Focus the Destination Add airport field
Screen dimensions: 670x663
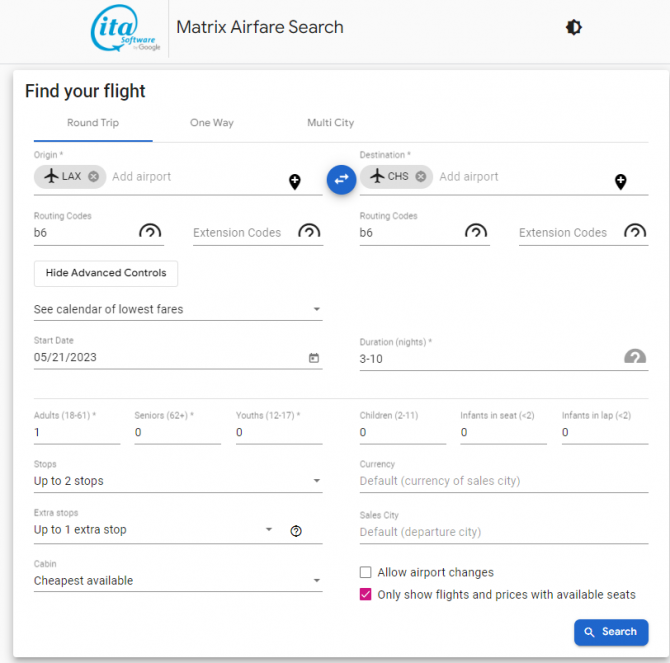tap(523, 177)
